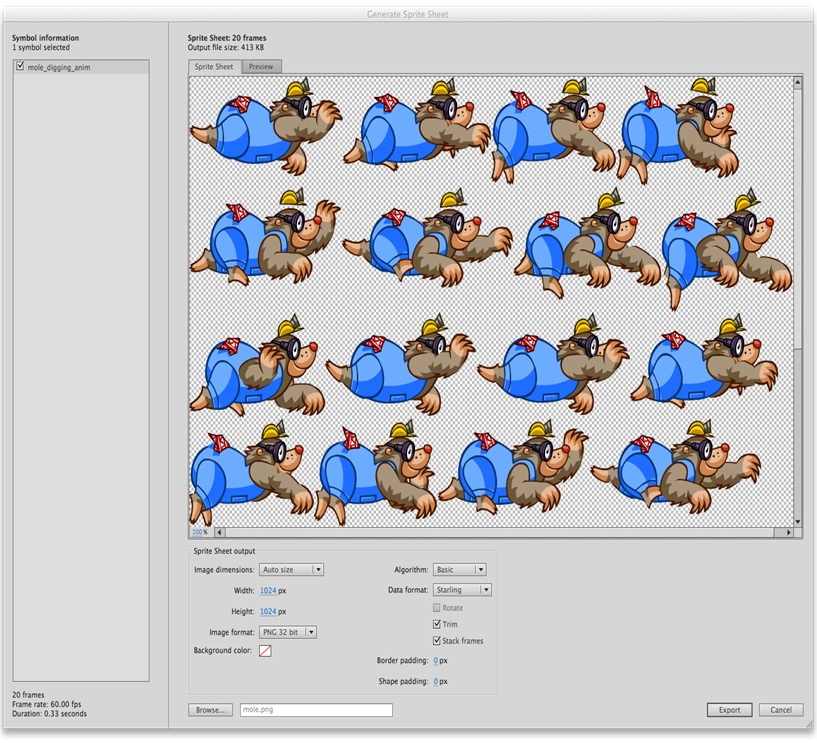This screenshot has height=743, width=817.
Task: Open the Image dimensions dropdown
Action: (x=291, y=570)
